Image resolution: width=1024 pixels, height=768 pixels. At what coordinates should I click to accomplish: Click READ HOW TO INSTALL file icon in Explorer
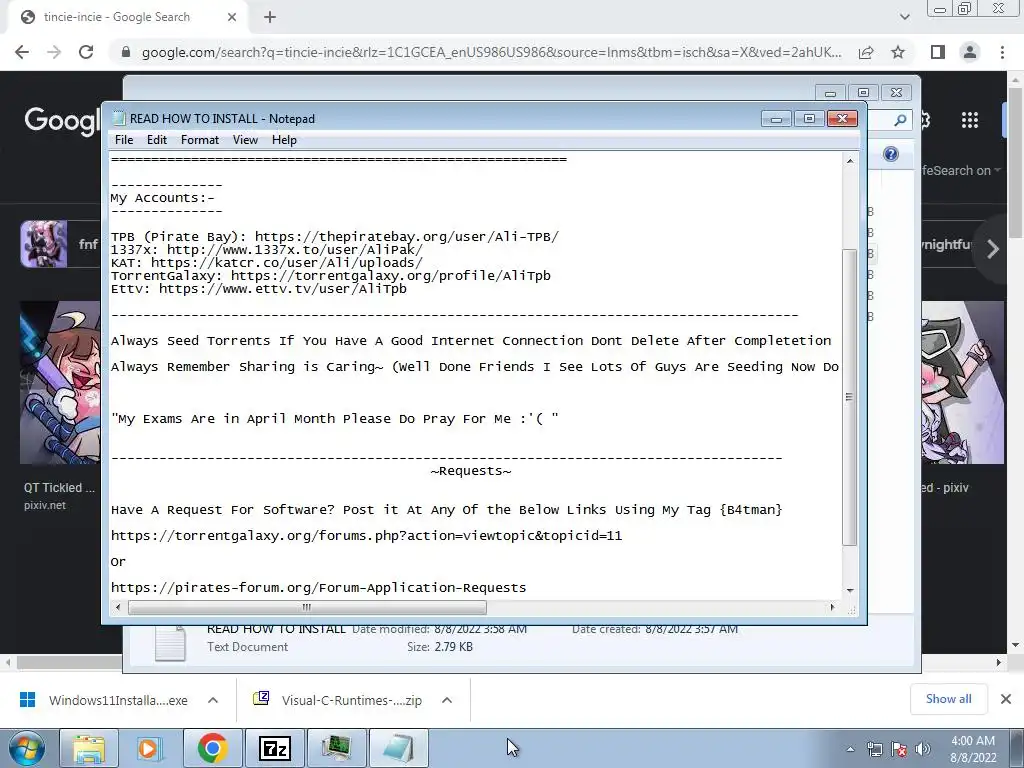click(170, 643)
